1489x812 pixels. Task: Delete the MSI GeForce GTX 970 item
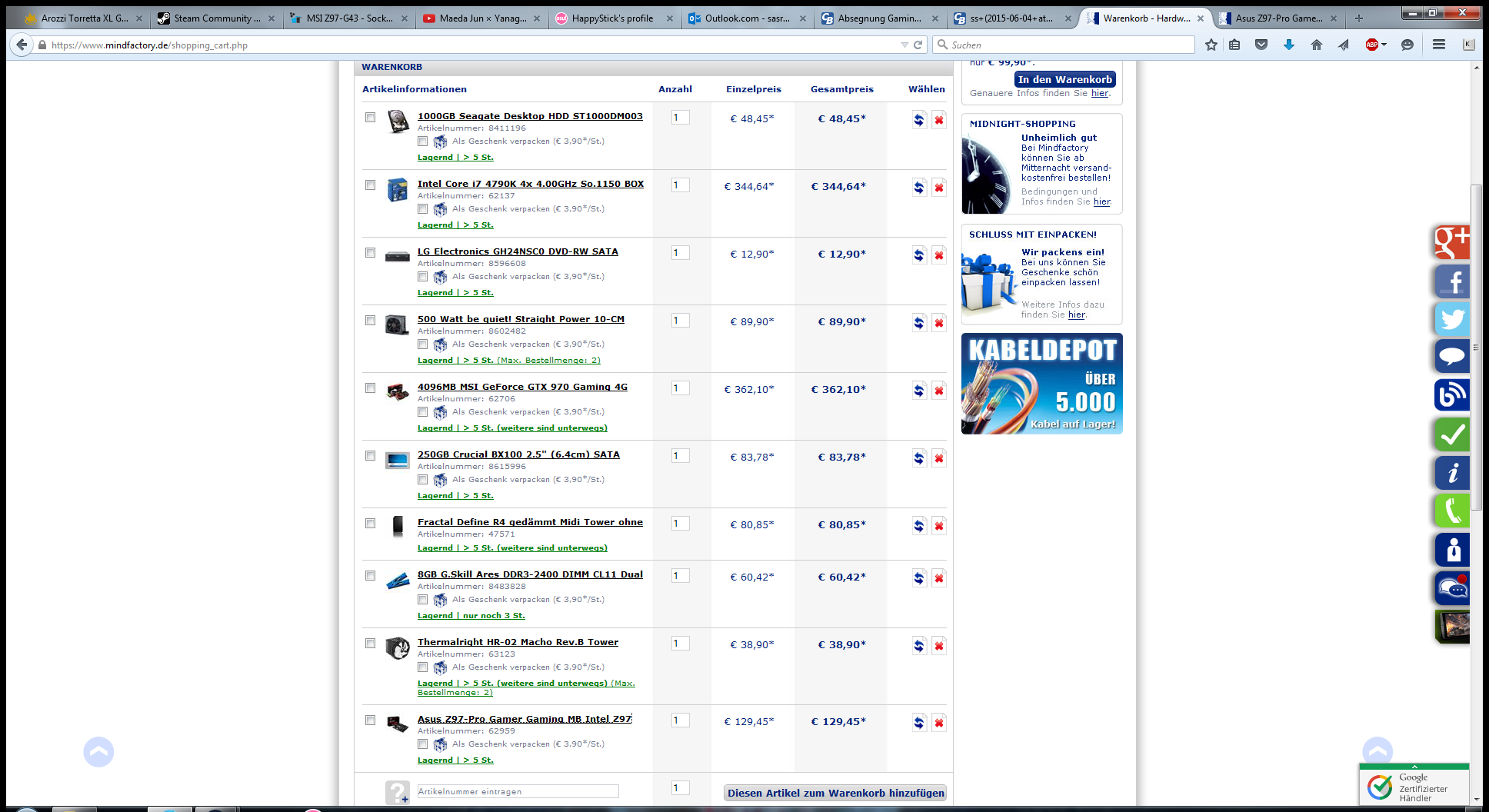(x=939, y=391)
